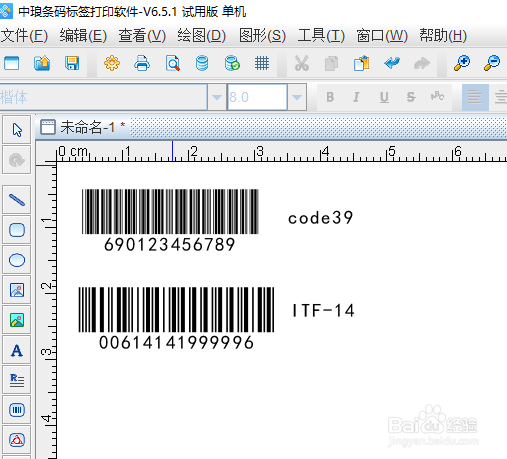Select the arrow pointer tool
Screen dimensions: 507x459
17,130
